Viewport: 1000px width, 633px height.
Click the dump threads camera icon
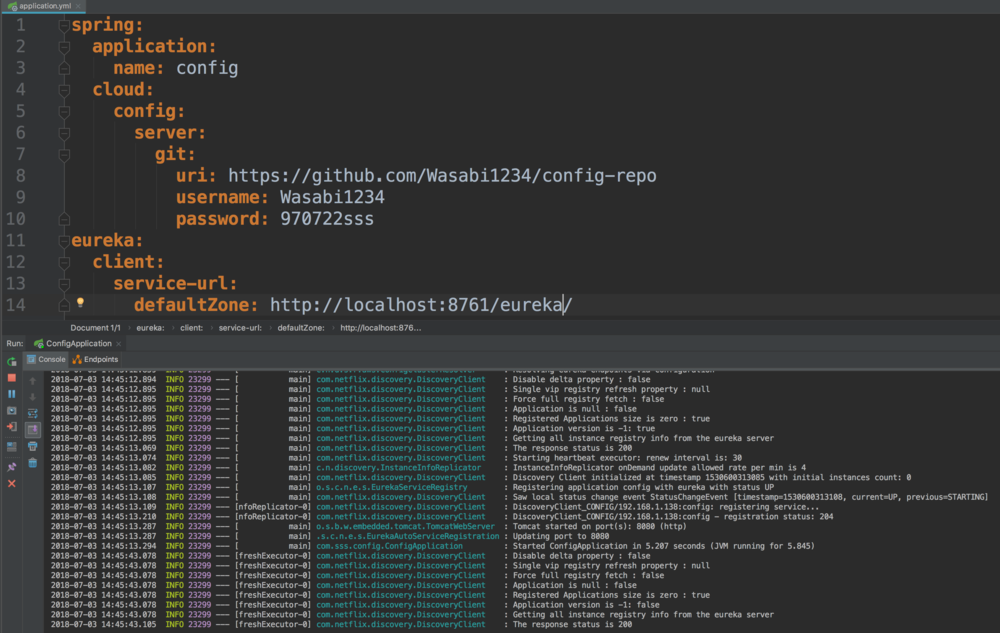pyautogui.click(x=12, y=411)
